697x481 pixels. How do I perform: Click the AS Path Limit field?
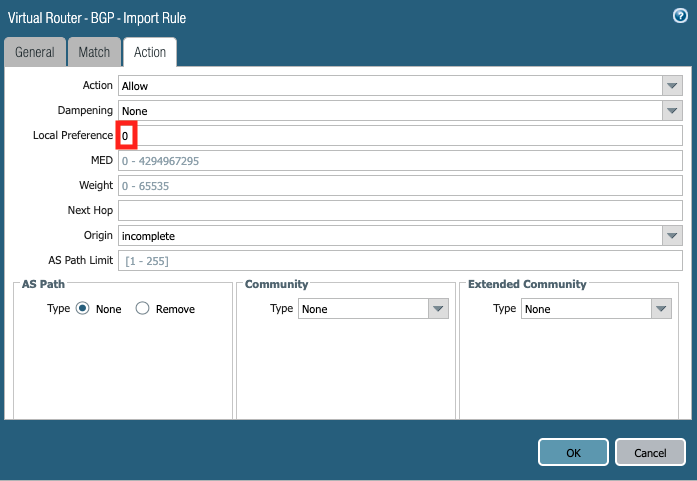click(400, 261)
